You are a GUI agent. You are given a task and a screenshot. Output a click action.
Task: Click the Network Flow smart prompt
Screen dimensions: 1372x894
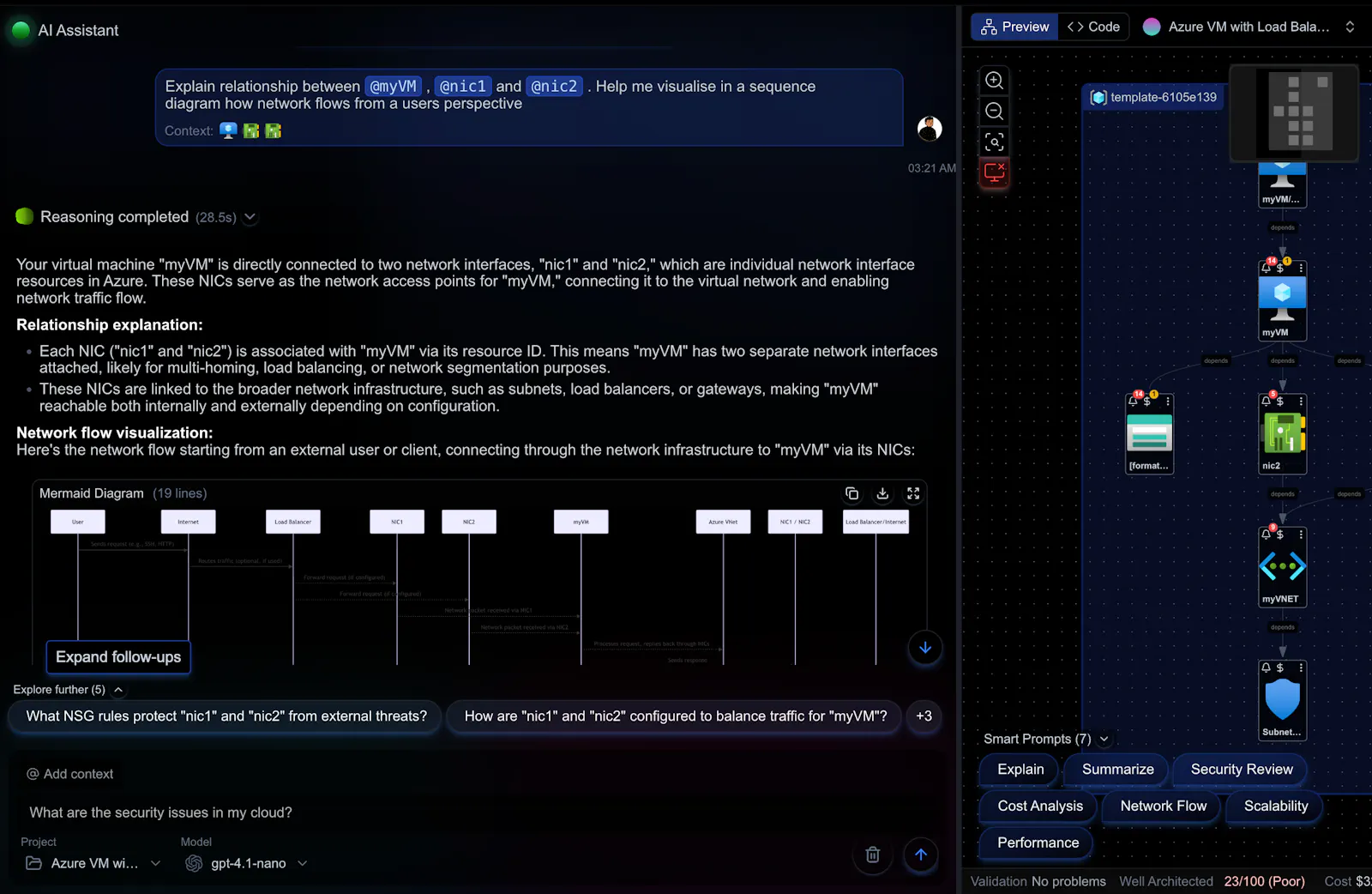1163,806
